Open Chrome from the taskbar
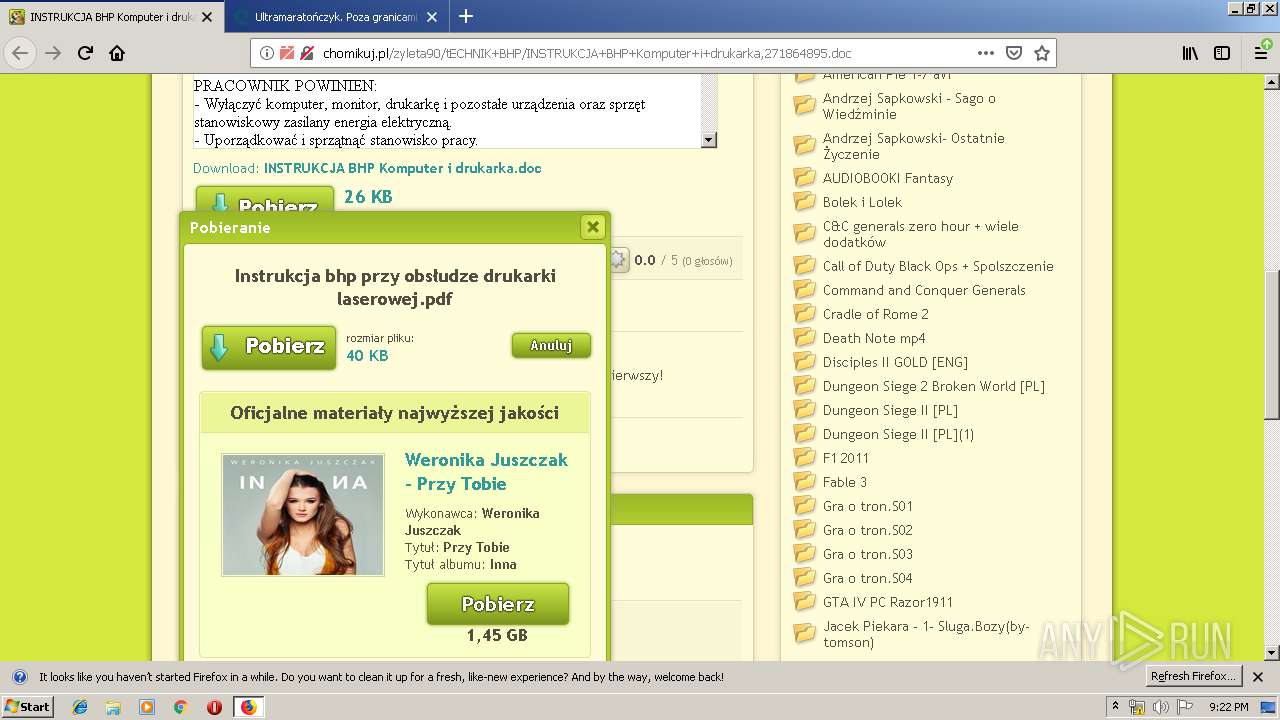Viewport: 1280px width, 720px height. (180, 707)
